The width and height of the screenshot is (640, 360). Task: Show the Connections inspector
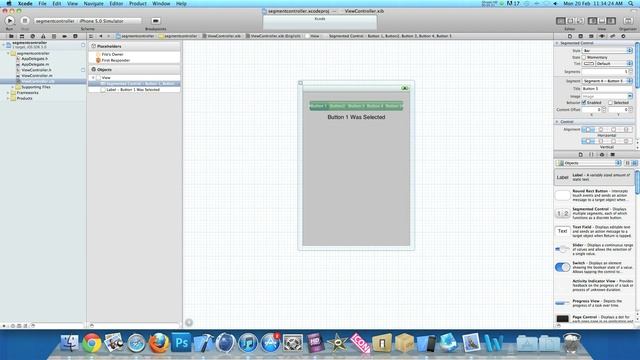click(623, 36)
